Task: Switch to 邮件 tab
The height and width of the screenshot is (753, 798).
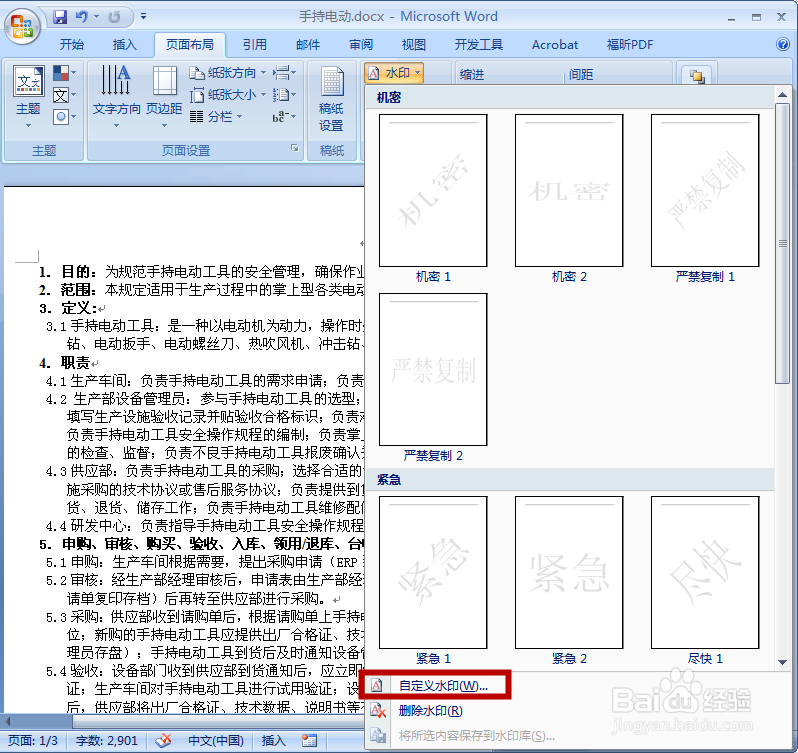Action: [x=308, y=45]
